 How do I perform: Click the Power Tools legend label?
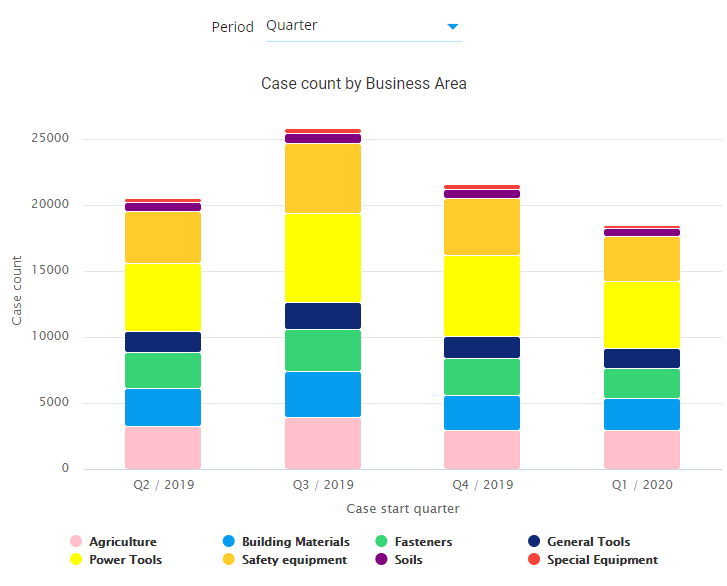(126, 560)
